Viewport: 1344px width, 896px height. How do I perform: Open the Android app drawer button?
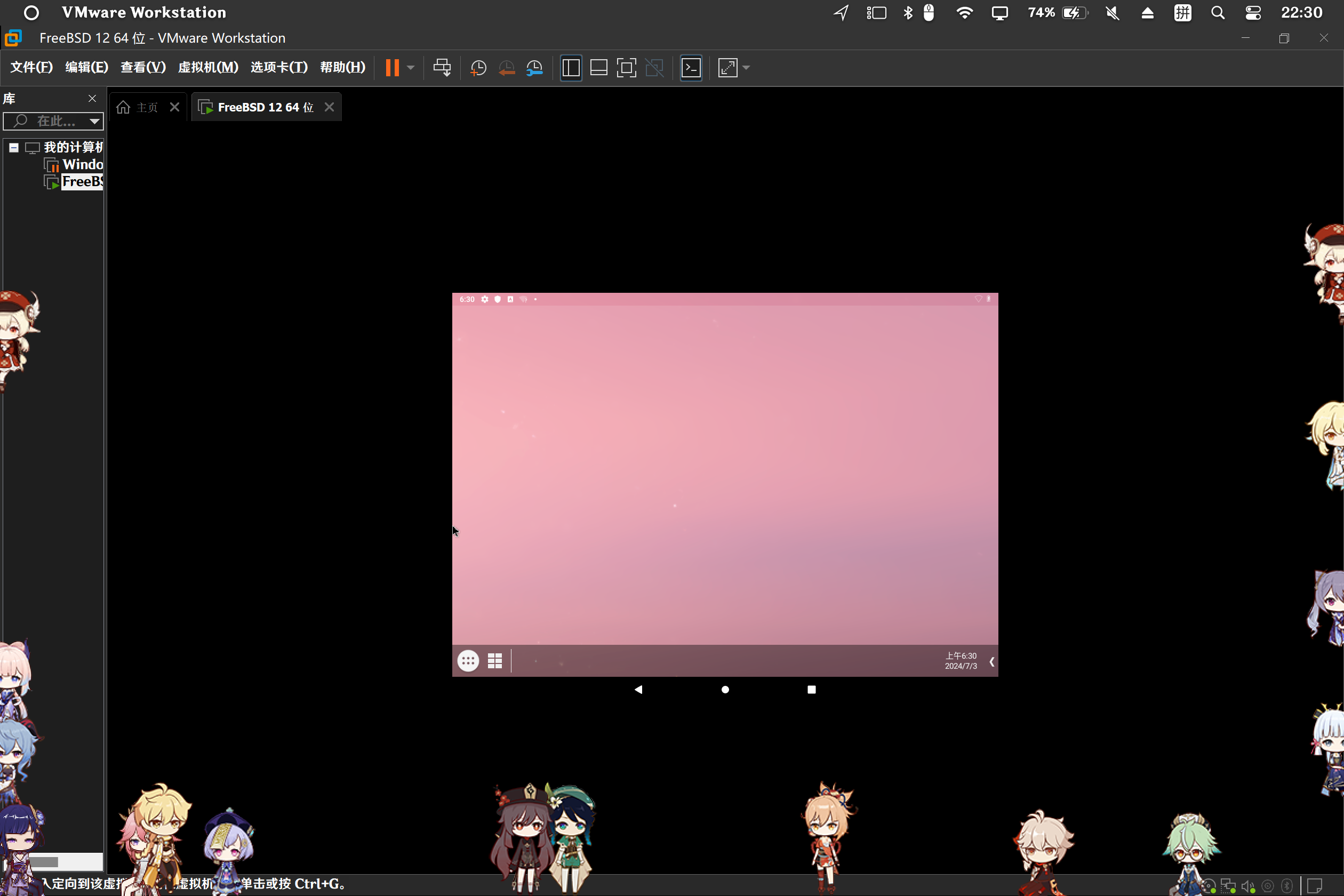[468, 661]
